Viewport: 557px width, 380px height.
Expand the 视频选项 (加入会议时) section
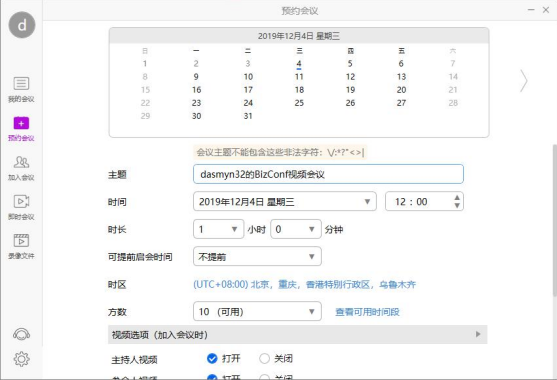[297, 335]
